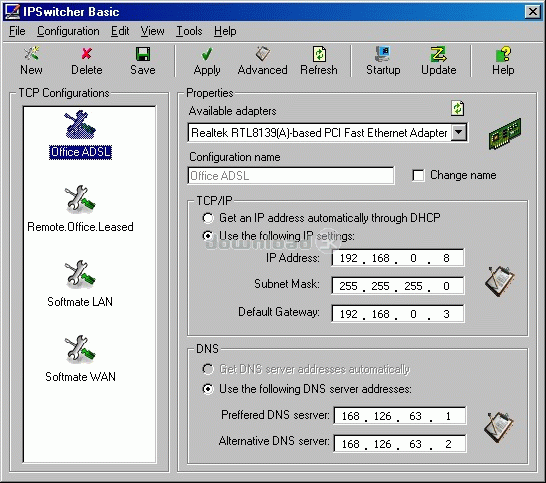Click the Configuration name text field
Screen dimensions: 546x483
pyautogui.click(x=291, y=176)
